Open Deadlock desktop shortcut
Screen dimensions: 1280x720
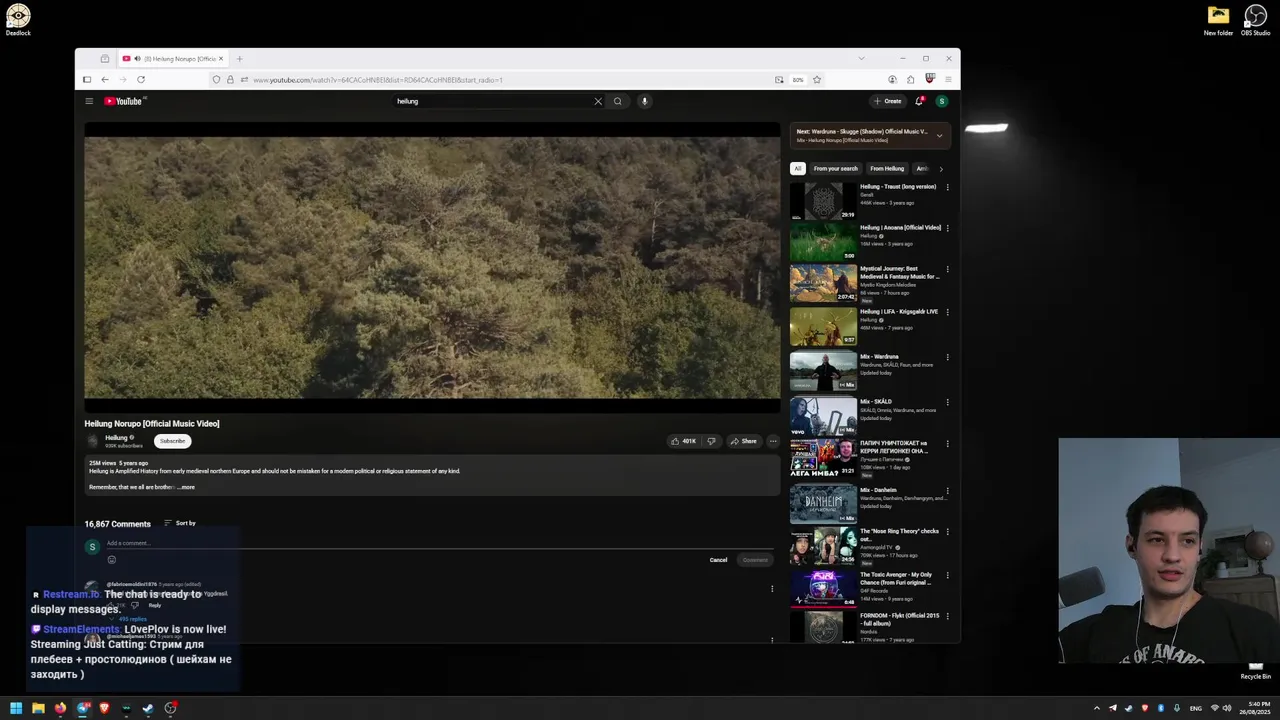pyautogui.click(x=18, y=19)
